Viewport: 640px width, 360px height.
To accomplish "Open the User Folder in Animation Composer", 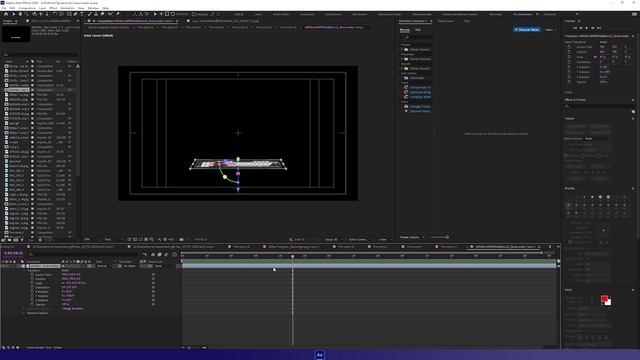I will 417,78.
